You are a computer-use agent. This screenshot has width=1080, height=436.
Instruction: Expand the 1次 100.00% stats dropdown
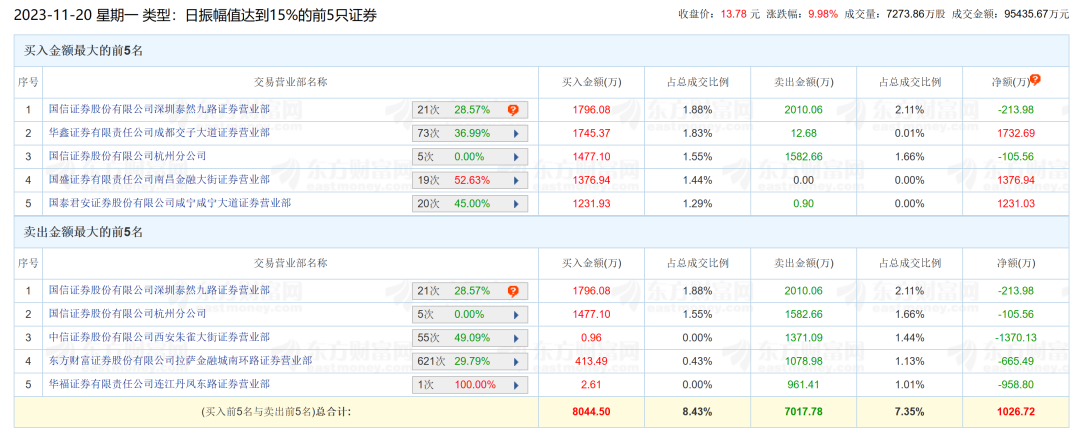[515, 384]
